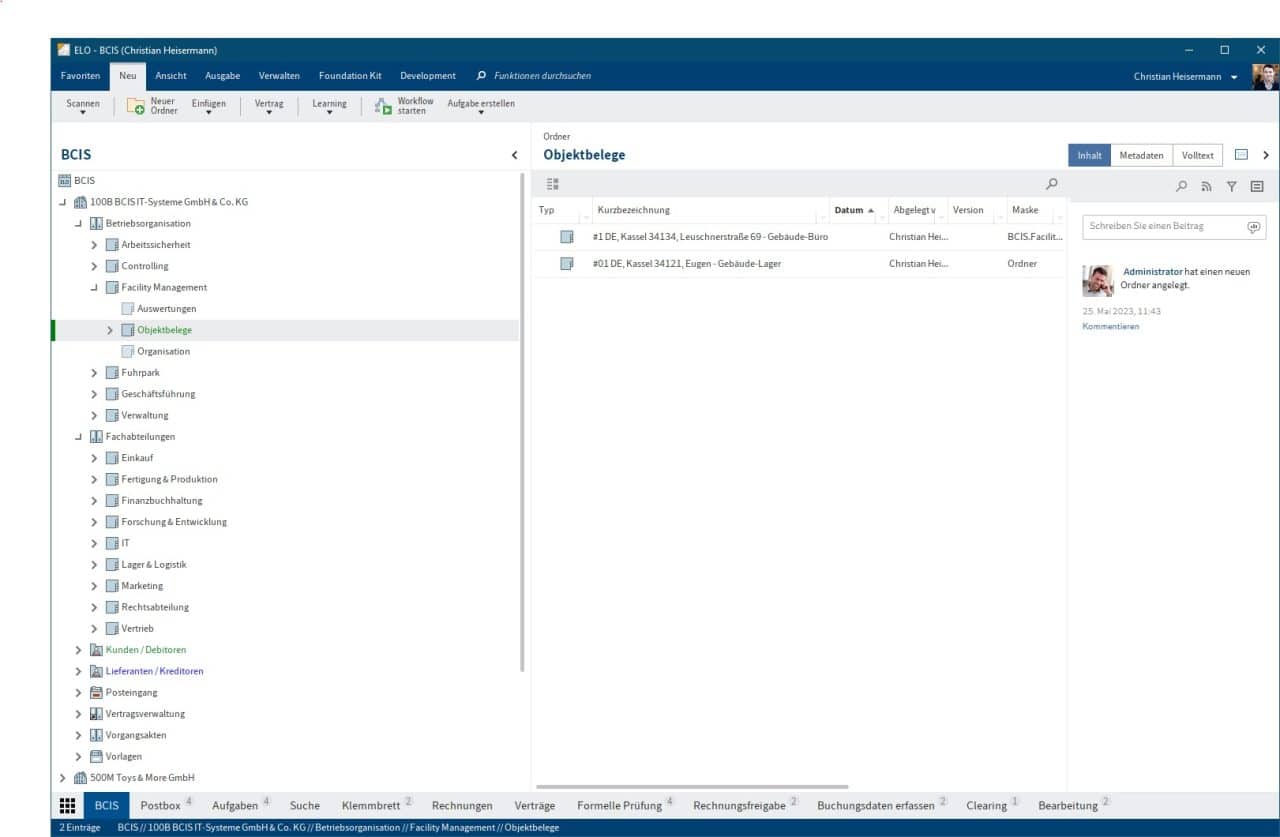Screen dimensions: 1280x837
Task: Click the BCIS archive root icon
Action: point(65,181)
